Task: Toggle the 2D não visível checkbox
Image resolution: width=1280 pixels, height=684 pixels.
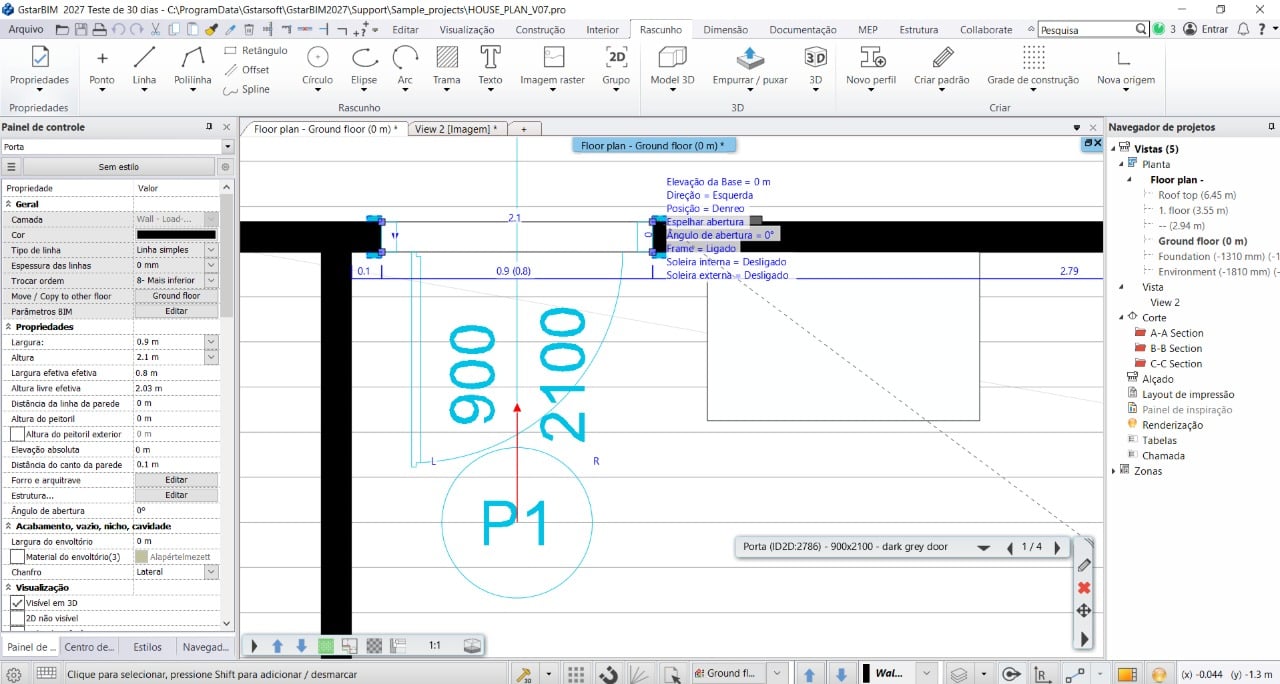Action: coord(18,619)
